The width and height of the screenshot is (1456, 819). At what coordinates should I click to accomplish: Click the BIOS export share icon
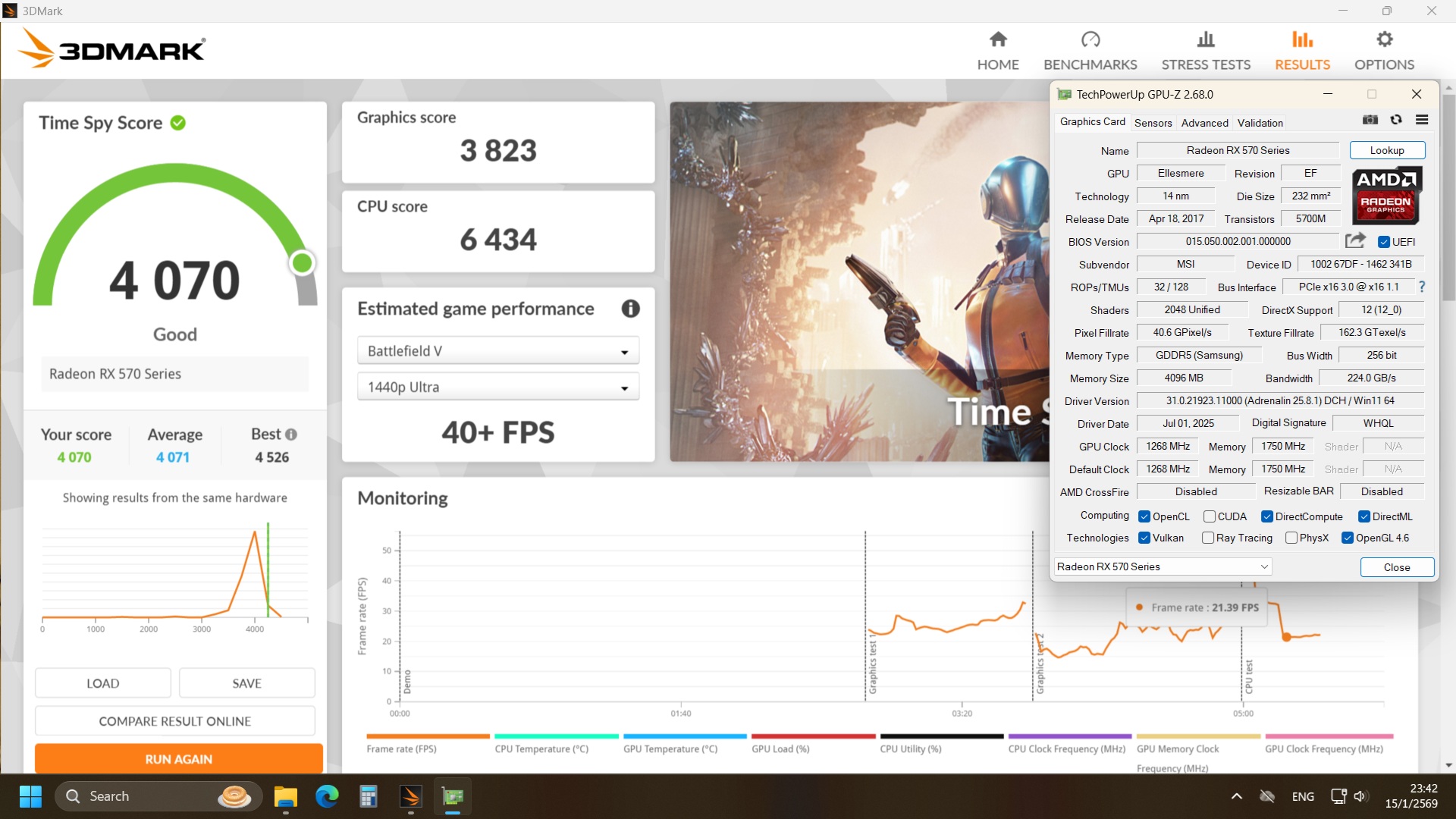[x=1355, y=241]
